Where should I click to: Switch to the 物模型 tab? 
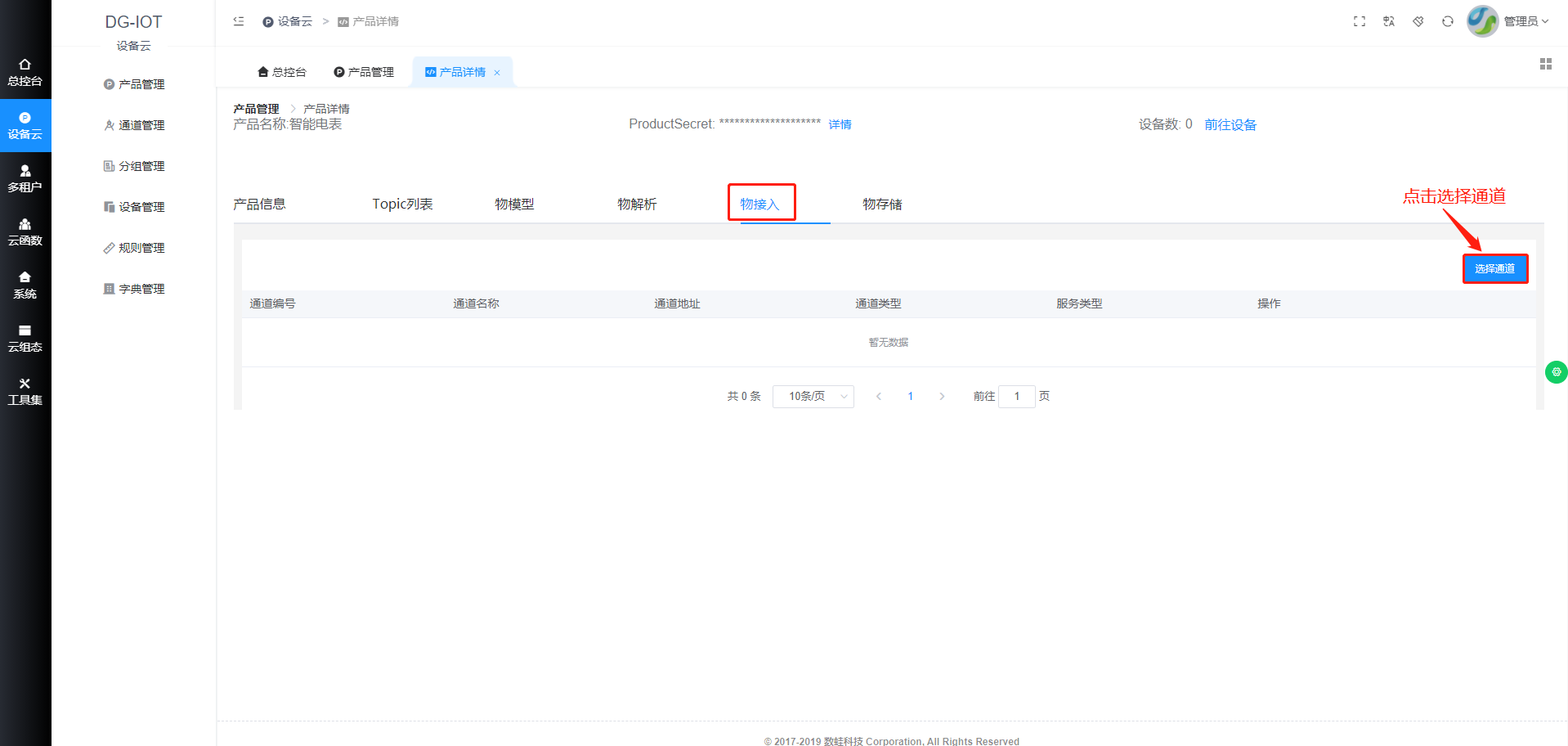pos(514,204)
